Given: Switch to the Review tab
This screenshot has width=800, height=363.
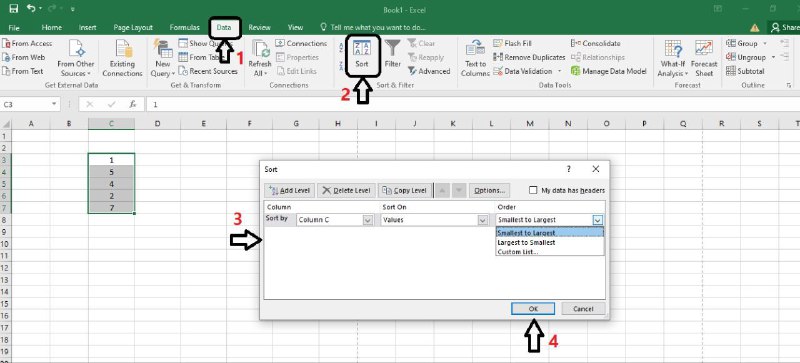Looking at the screenshot, I should point(259,28).
